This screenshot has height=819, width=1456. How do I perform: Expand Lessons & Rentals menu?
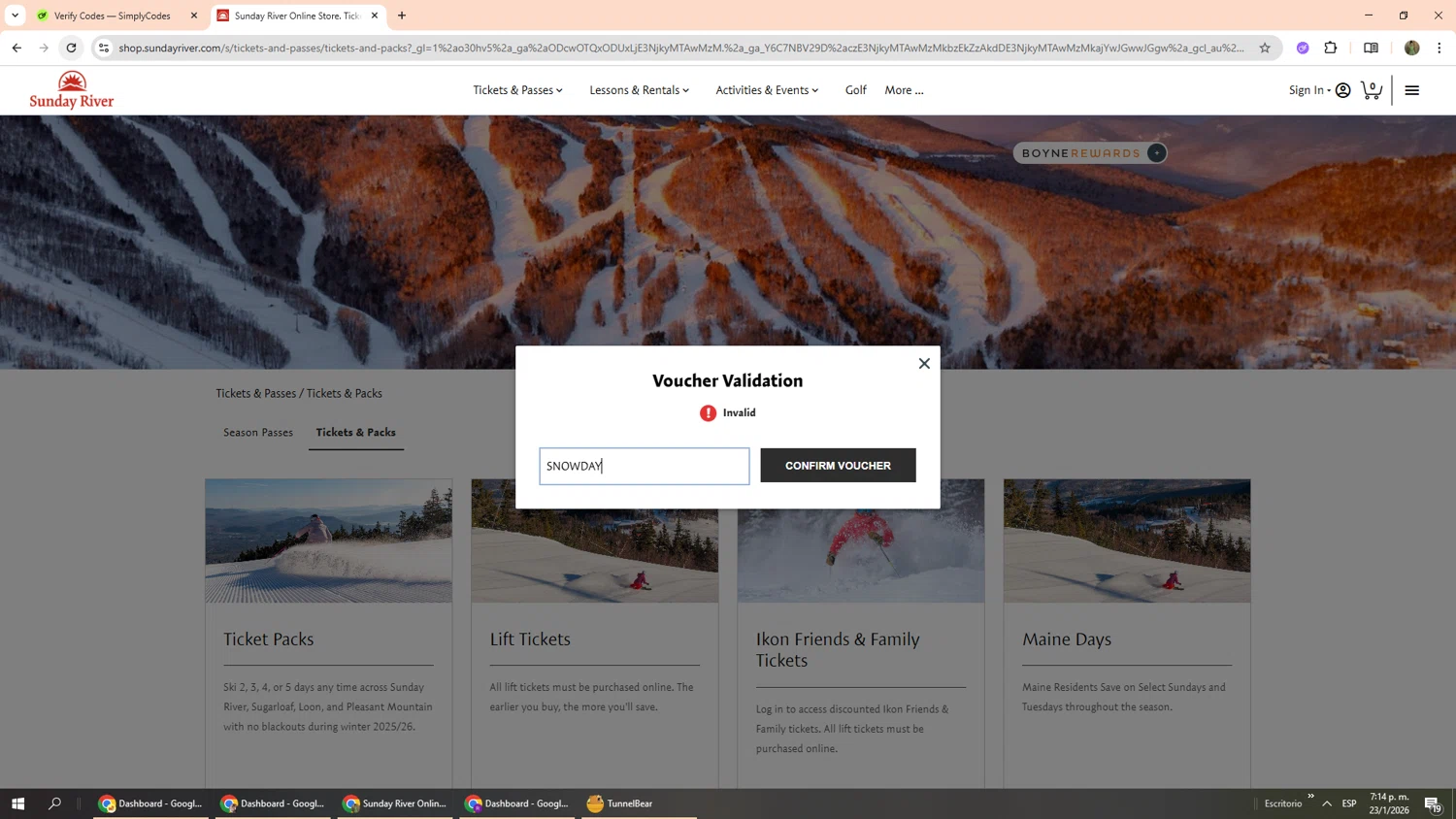click(x=639, y=90)
